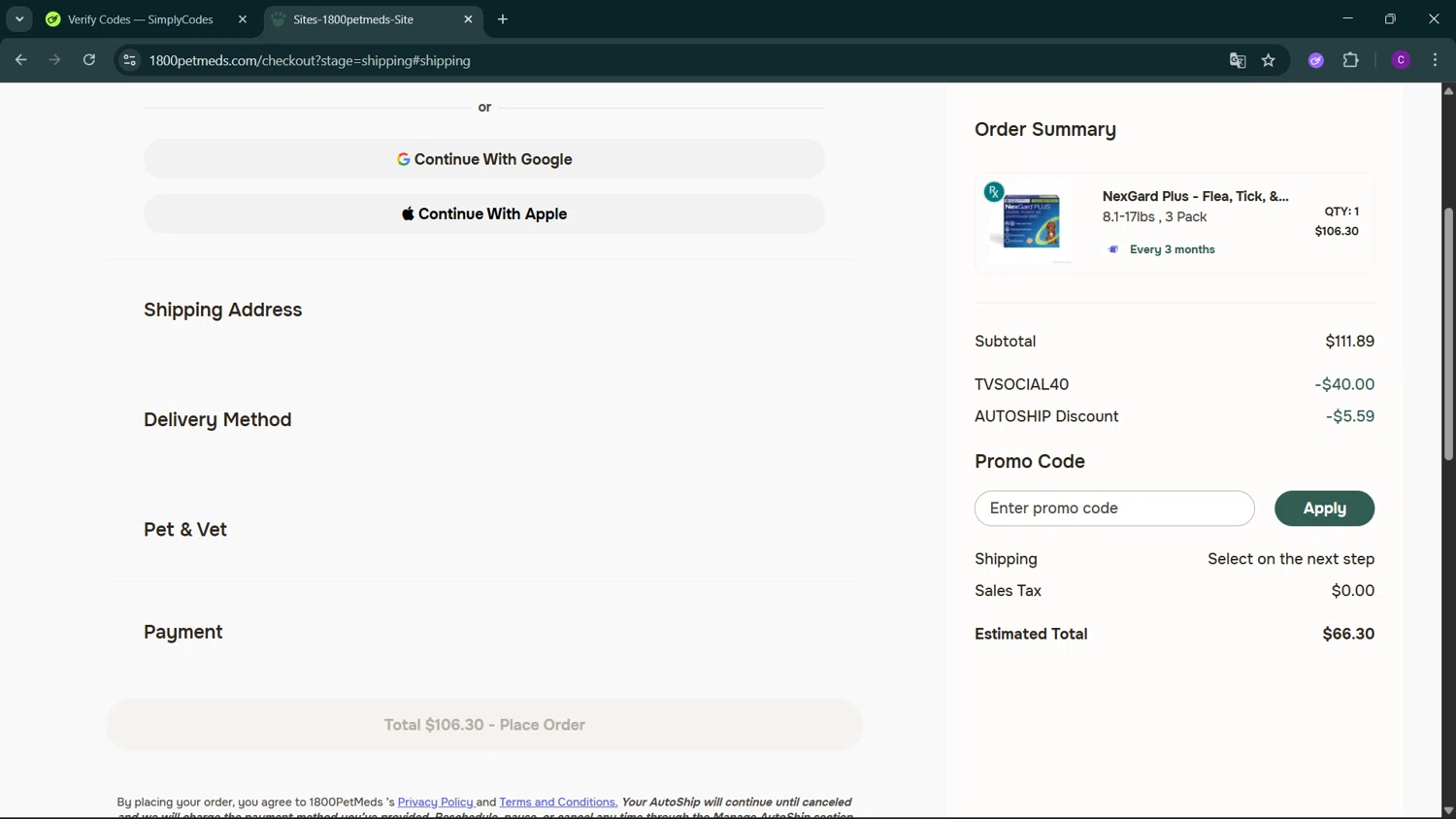Bookmark this page with star icon
Viewport: 1456px width, 819px height.
click(1269, 60)
